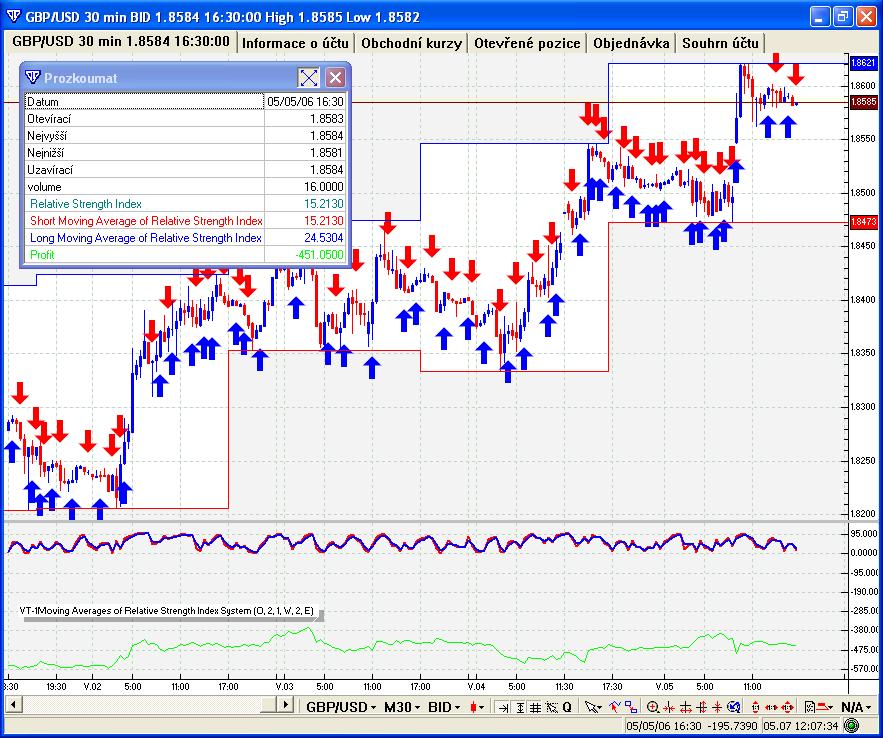Click the status bar date 05/05/06 16:30
The height and width of the screenshot is (738, 883).
coord(663,726)
